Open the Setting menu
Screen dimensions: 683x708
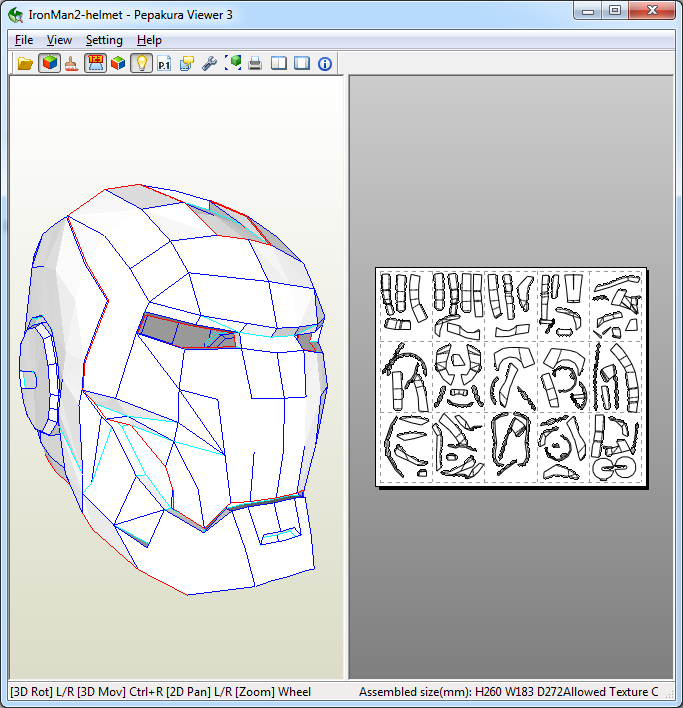(x=104, y=40)
